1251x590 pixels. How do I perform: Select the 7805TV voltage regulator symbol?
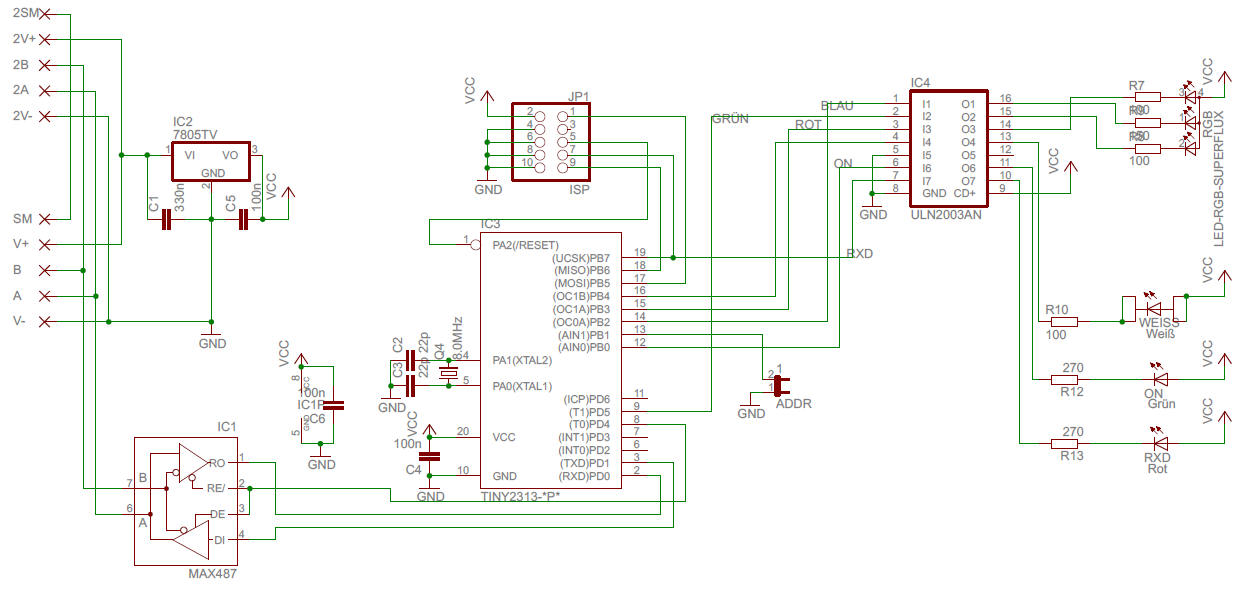[x=211, y=161]
